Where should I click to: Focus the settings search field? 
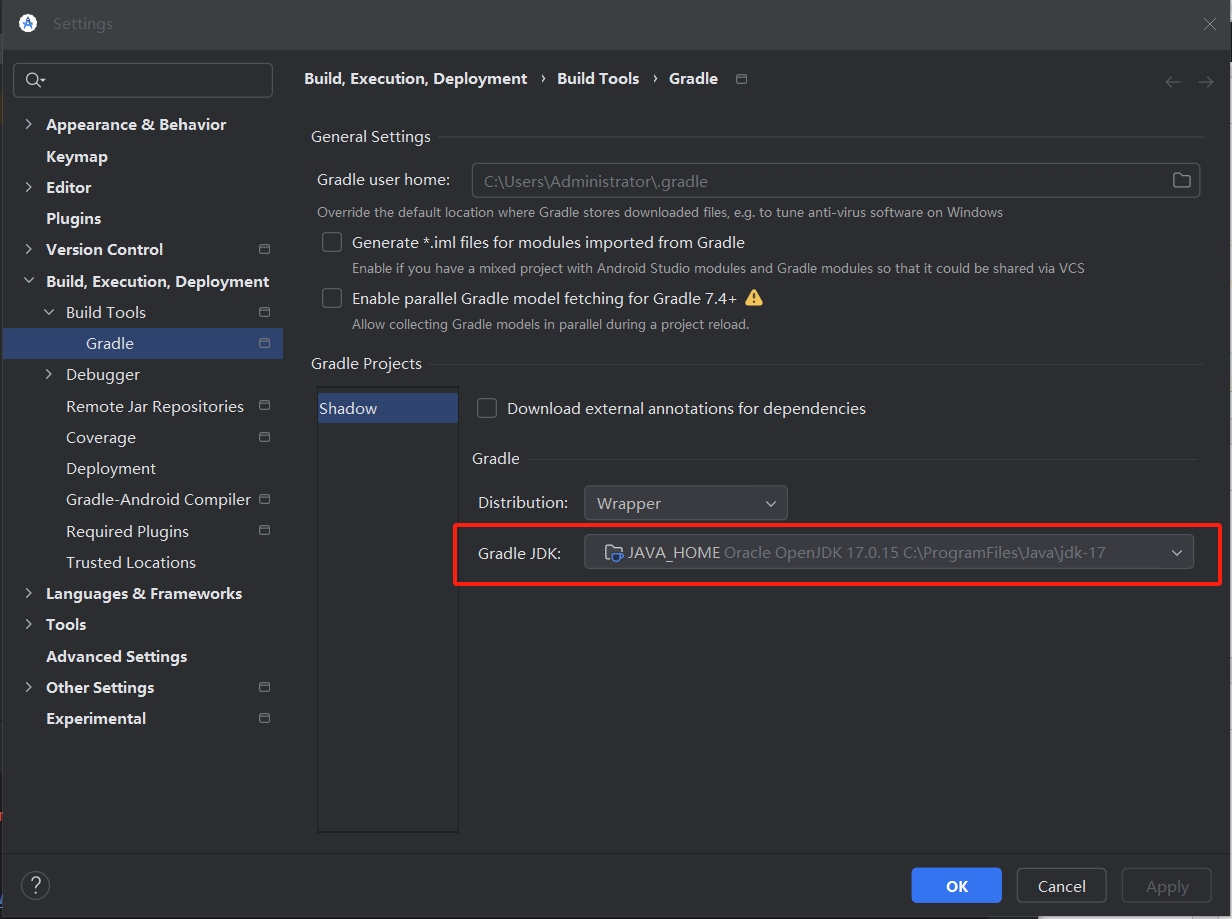pyautogui.click(x=143, y=80)
